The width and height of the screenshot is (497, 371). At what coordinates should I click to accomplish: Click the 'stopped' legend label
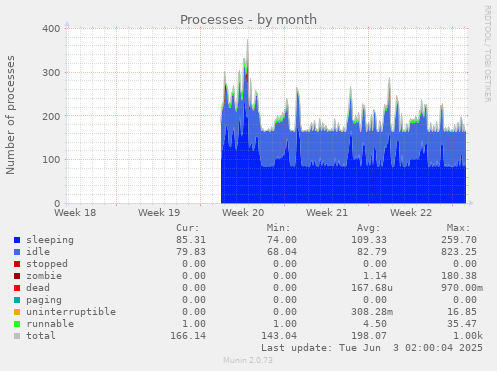47,264
